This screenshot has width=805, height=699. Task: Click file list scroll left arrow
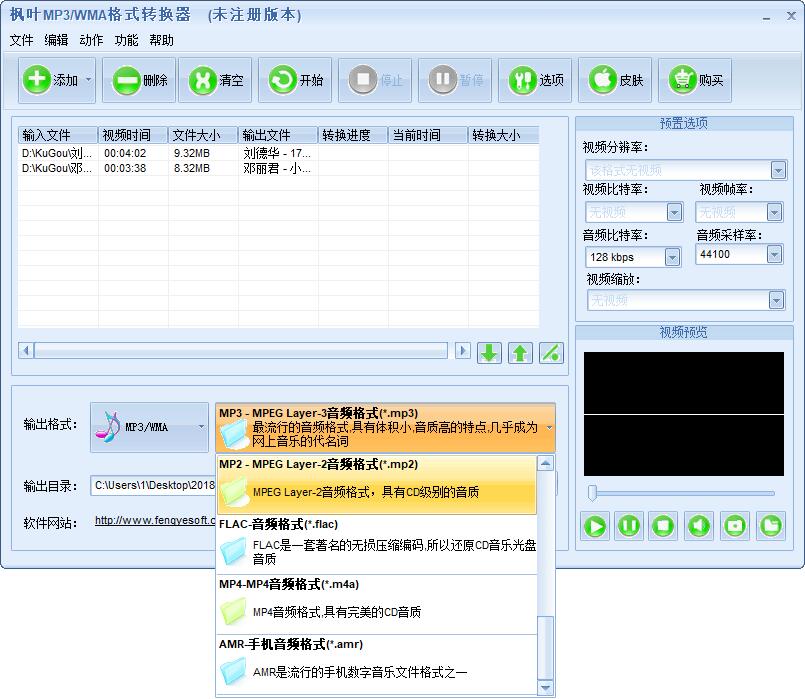(26, 351)
